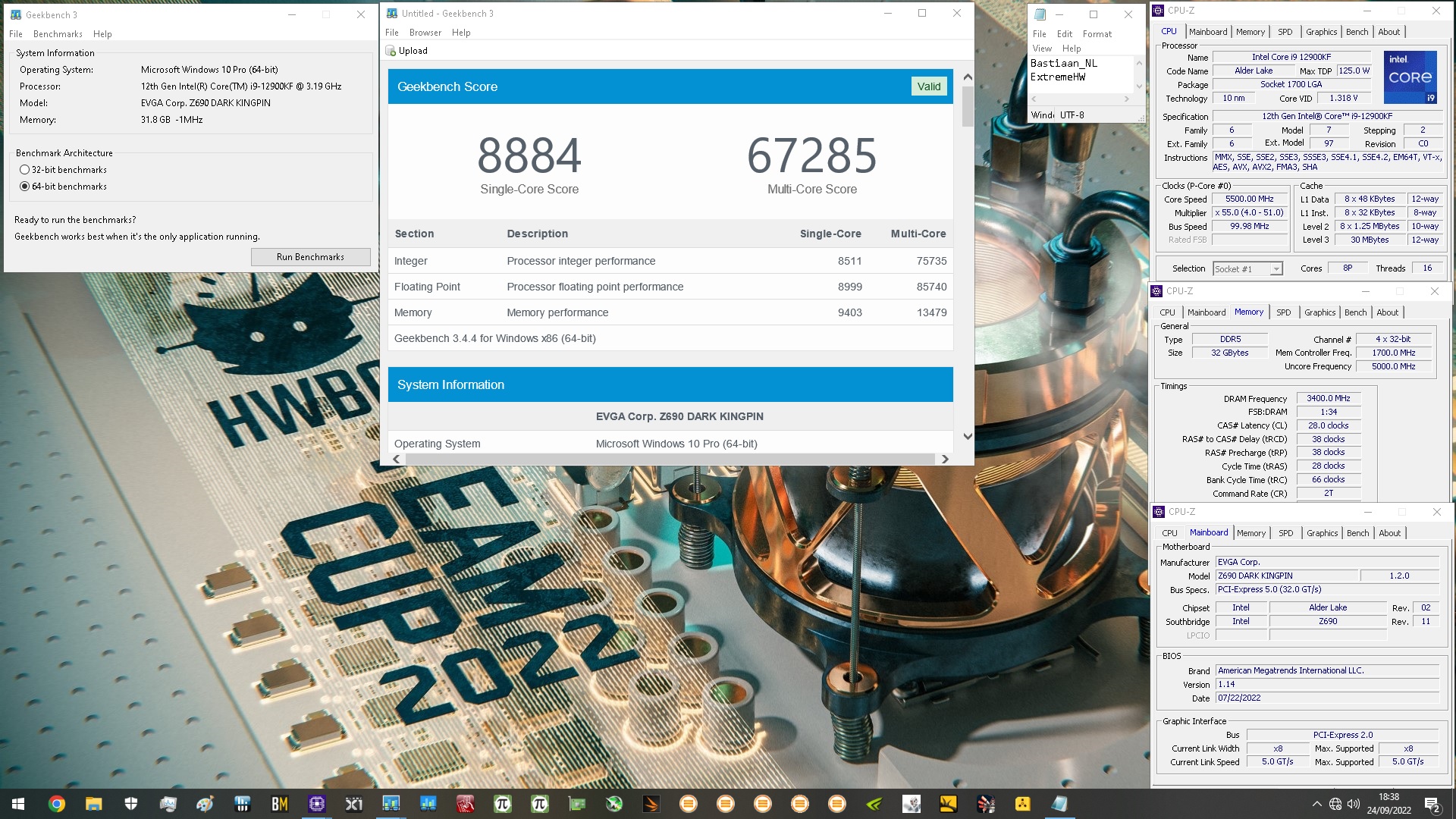This screenshot has width=1456, height=819.
Task: Open the BM BenchMate taskbar icon
Action: (279, 804)
